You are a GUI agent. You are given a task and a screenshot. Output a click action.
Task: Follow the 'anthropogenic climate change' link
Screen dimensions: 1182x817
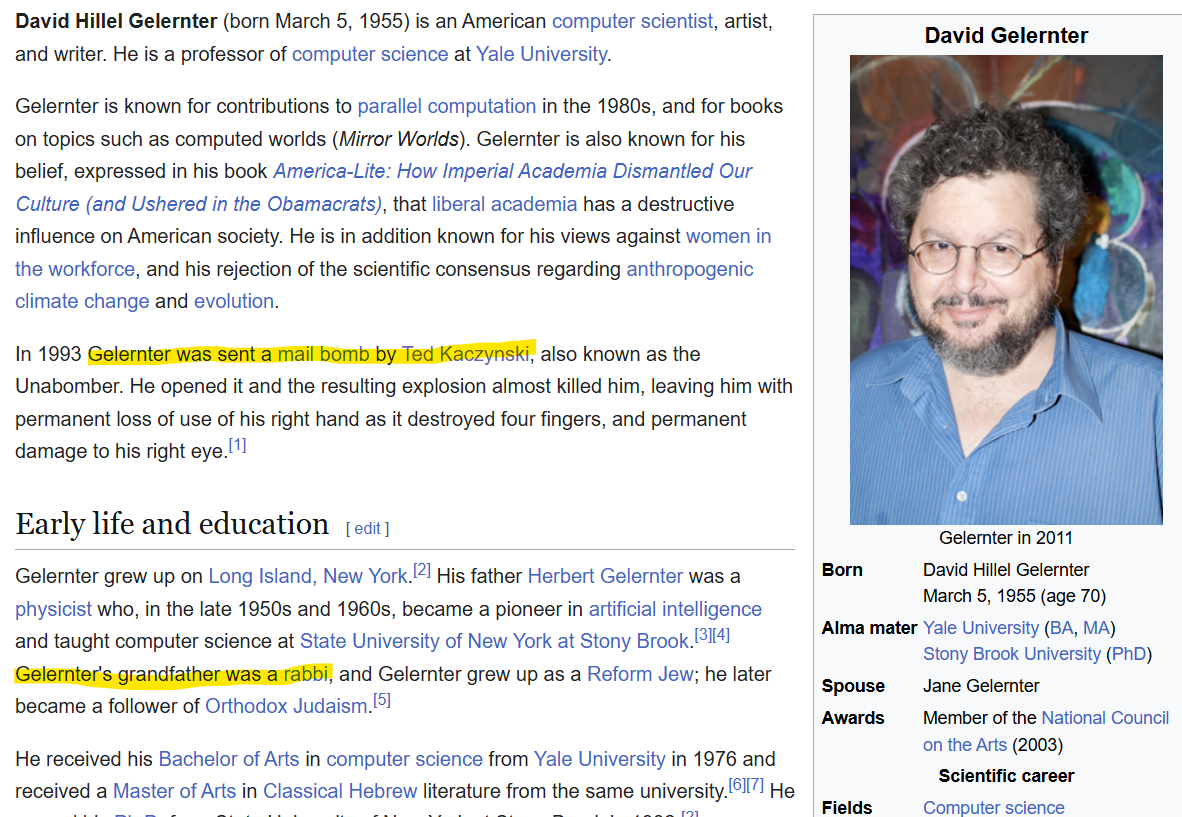click(x=690, y=269)
